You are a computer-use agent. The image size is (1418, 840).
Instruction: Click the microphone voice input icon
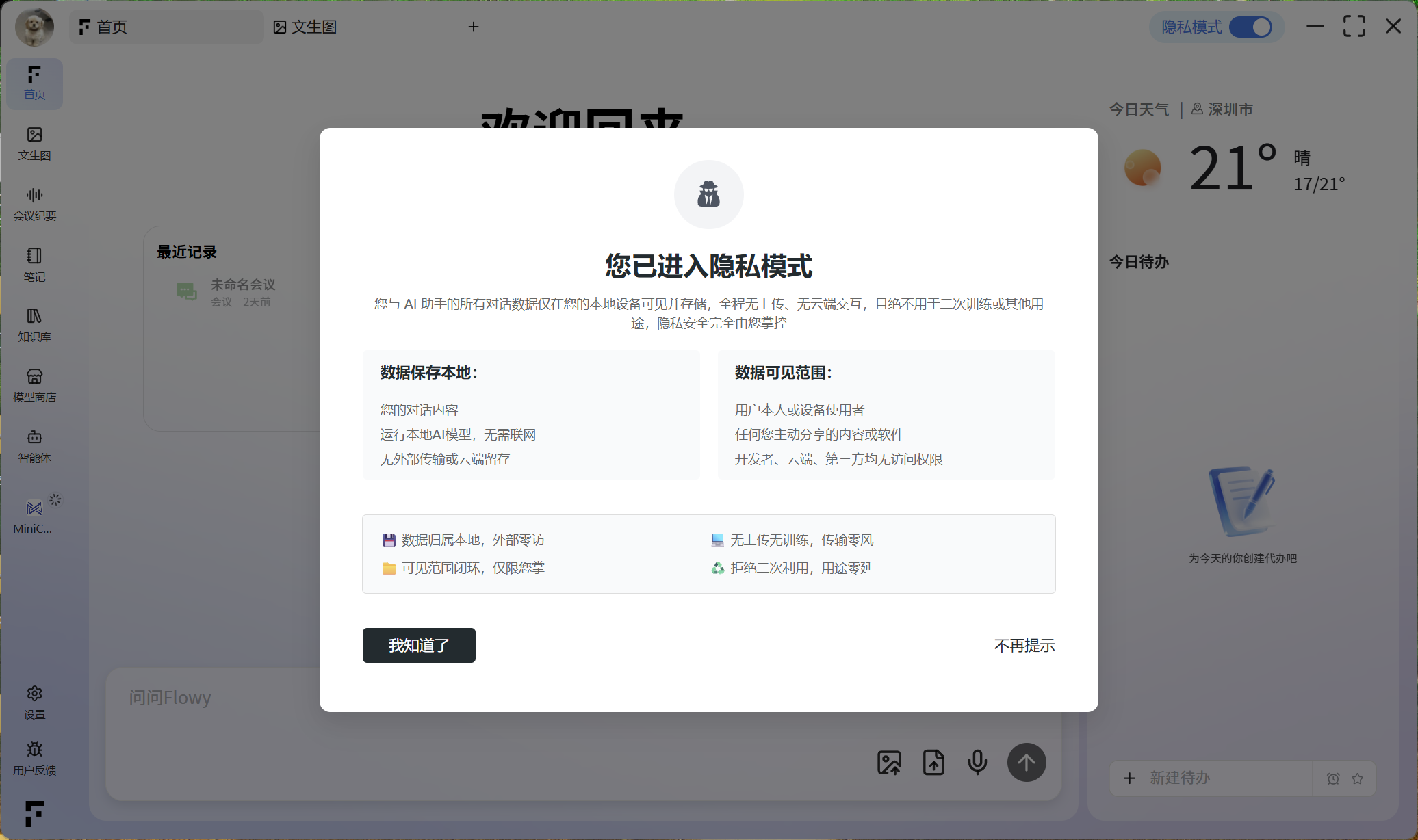pos(977,762)
